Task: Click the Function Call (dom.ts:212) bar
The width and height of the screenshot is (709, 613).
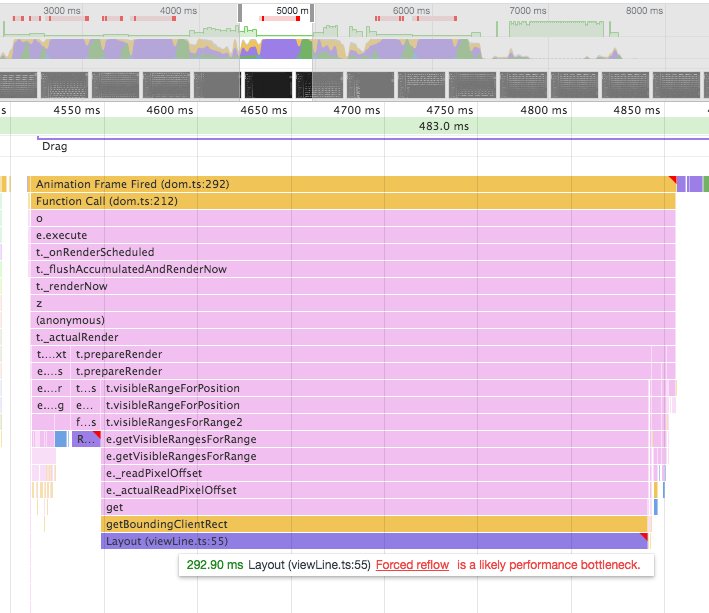Action: point(352,201)
